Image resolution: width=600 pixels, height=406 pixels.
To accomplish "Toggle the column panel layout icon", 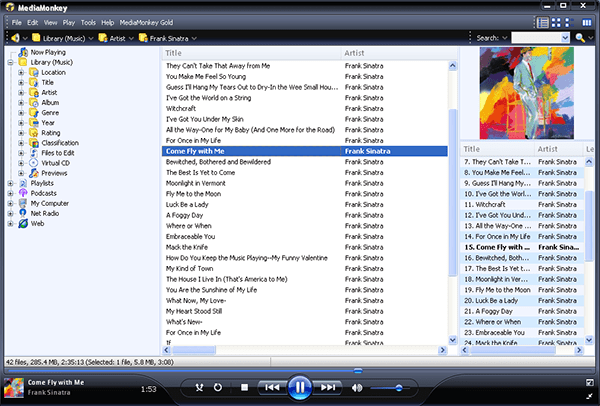I will coord(587,23).
